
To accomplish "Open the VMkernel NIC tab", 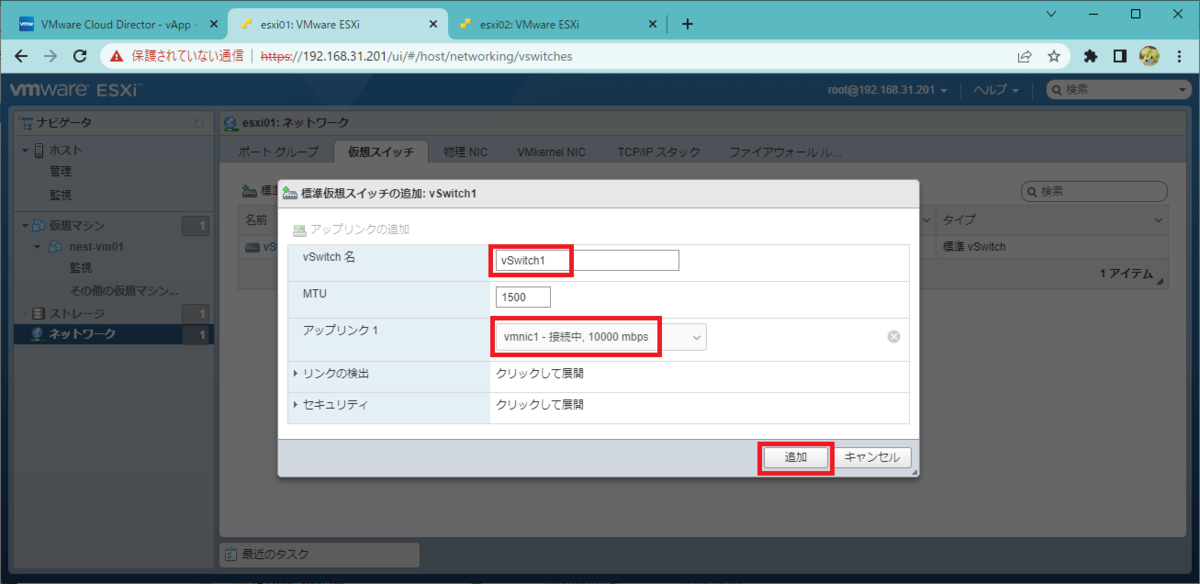I will point(551,152).
